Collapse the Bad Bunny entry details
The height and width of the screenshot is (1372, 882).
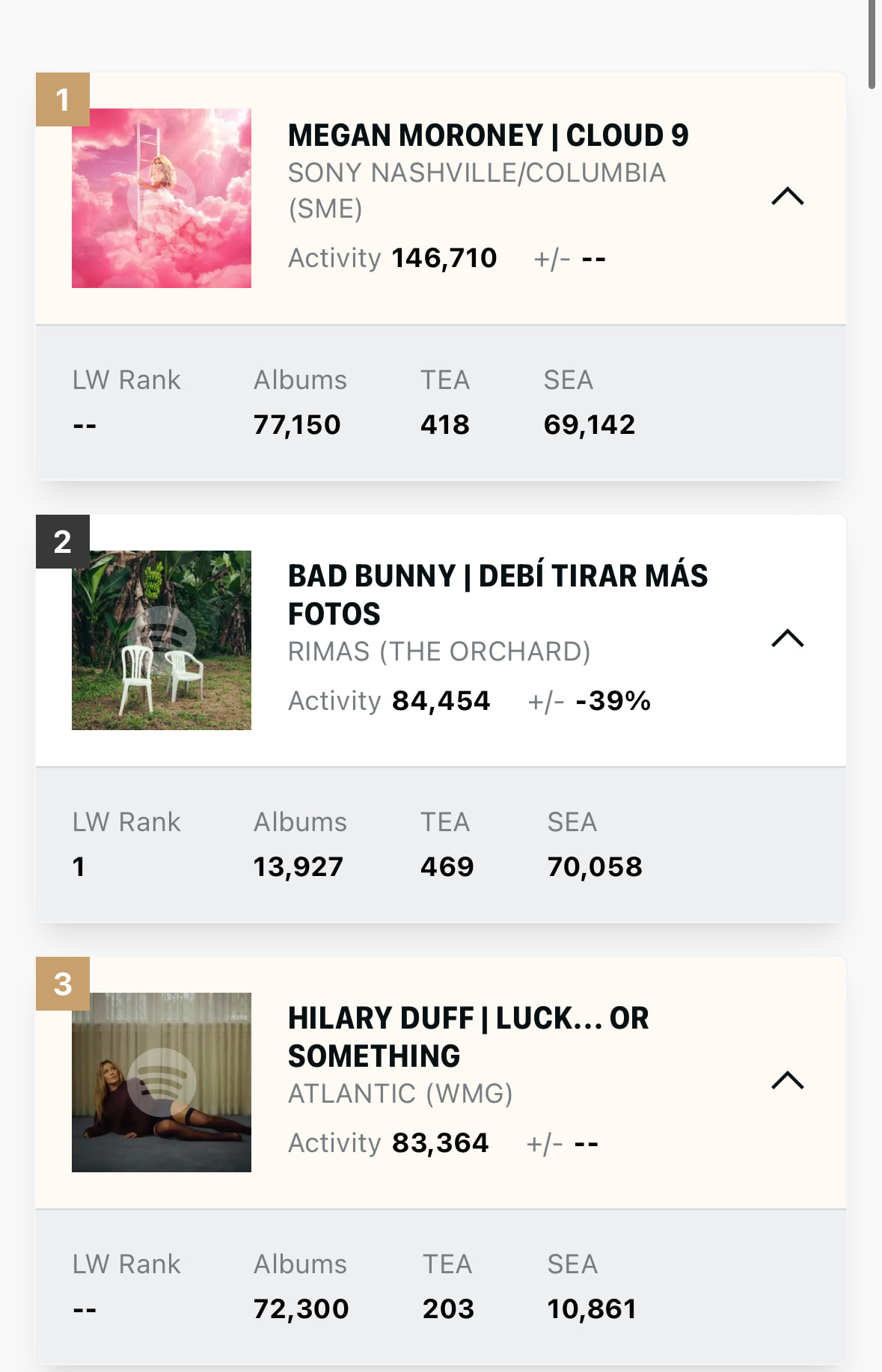pyautogui.click(x=787, y=639)
